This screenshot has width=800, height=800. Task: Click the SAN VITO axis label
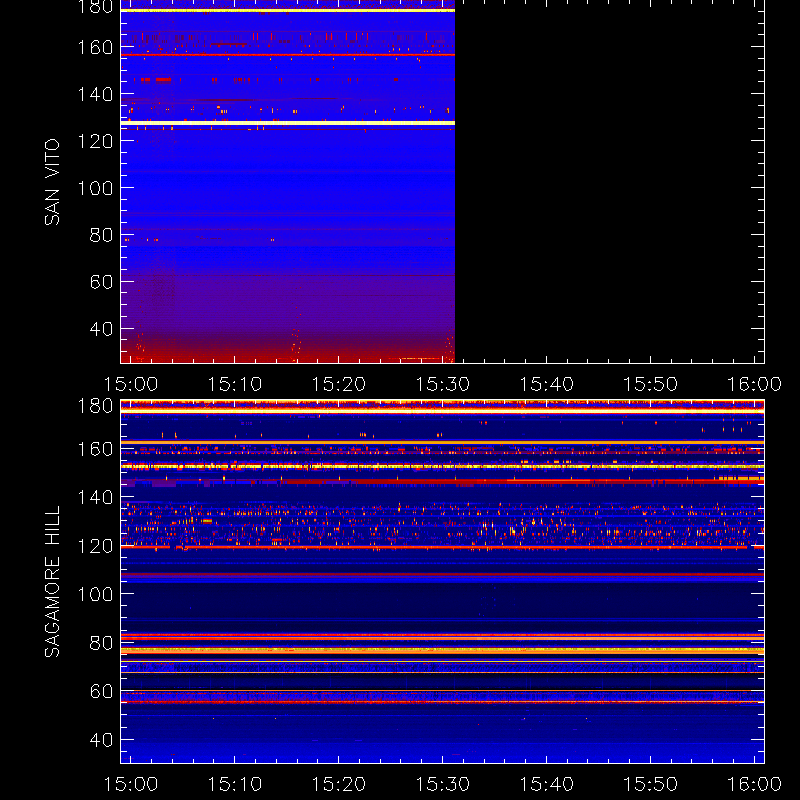point(52,182)
